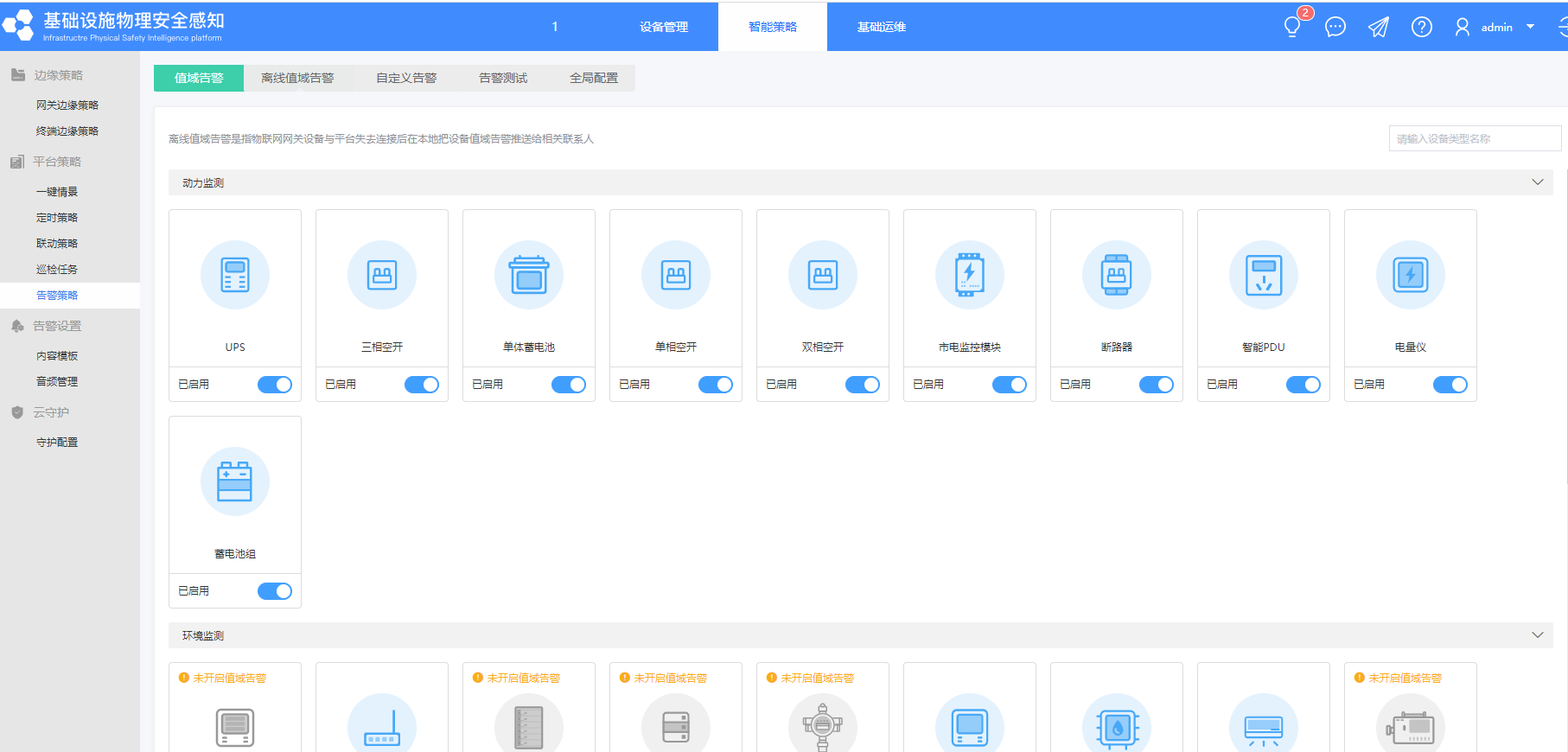Screen dimensions: 1568x752
Task: Click the platform logo icon
Action: tap(18, 25)
